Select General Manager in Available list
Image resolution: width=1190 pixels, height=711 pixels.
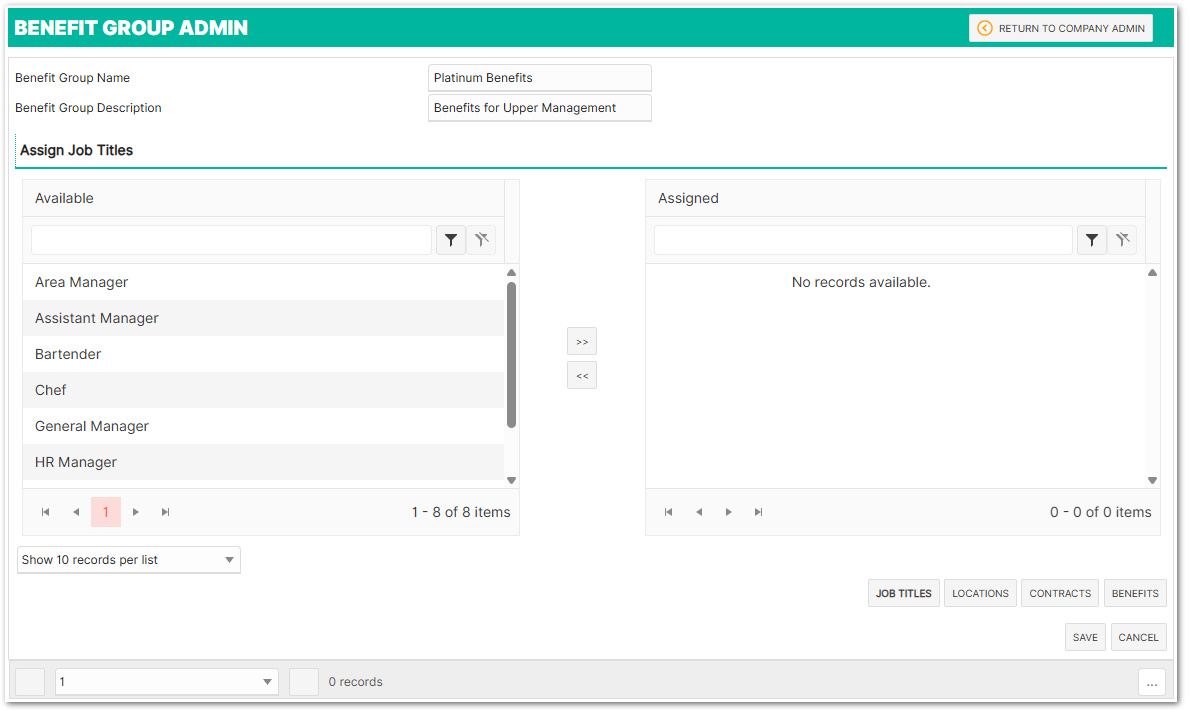pyautogui.click(x=92, y=426)
